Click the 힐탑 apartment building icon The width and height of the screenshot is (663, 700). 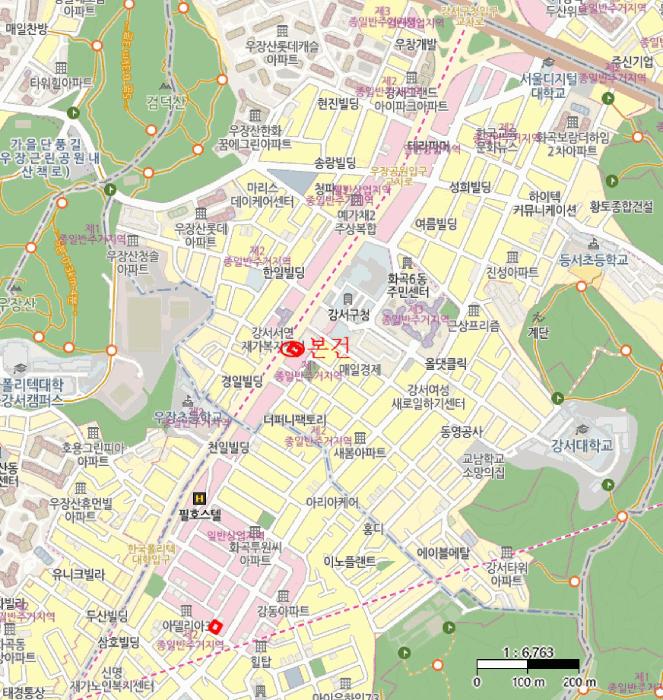point(261,645)
